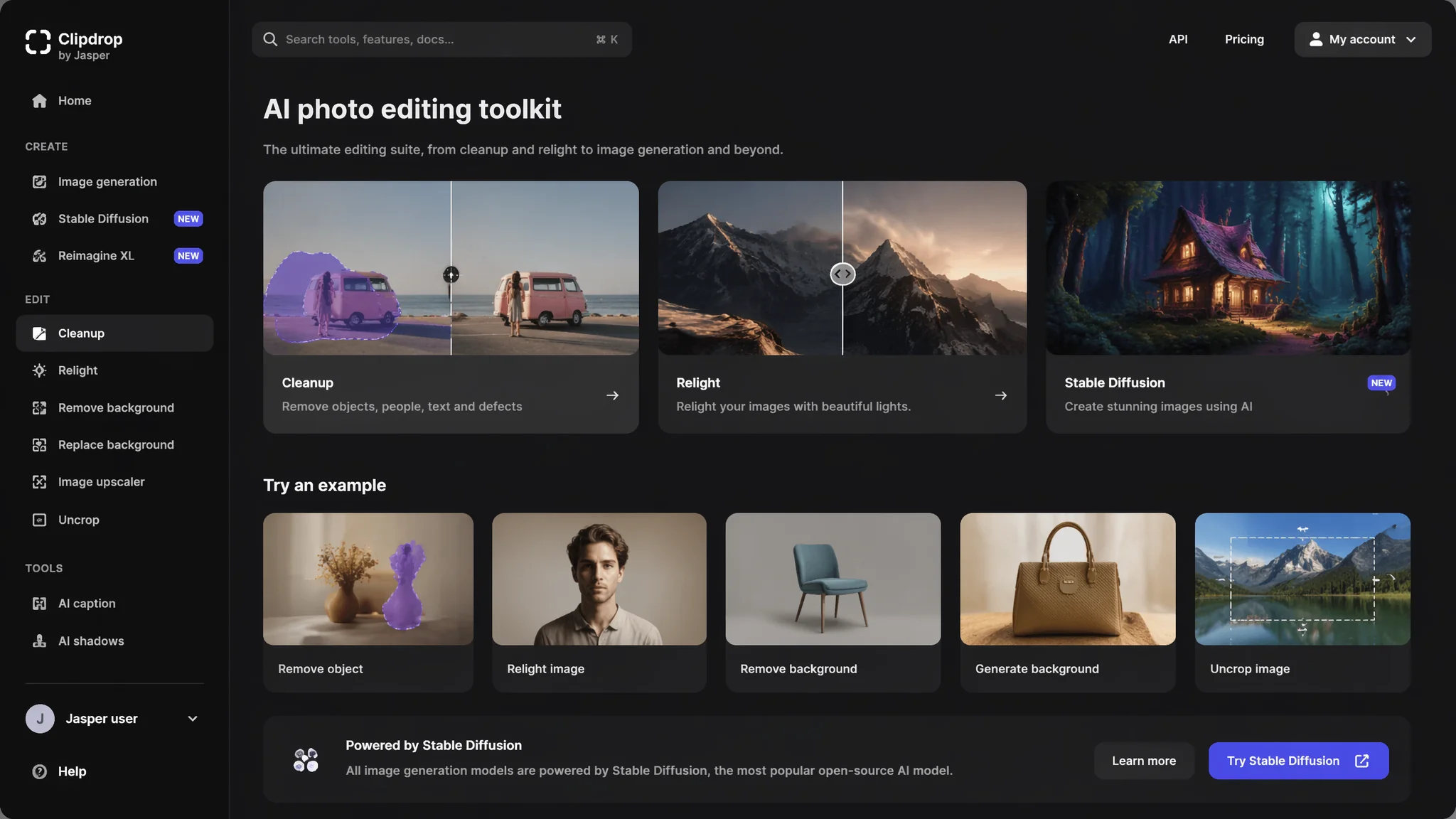Click the 'Powered by Stable Diffusion' heading

click(x=434, y=745)
